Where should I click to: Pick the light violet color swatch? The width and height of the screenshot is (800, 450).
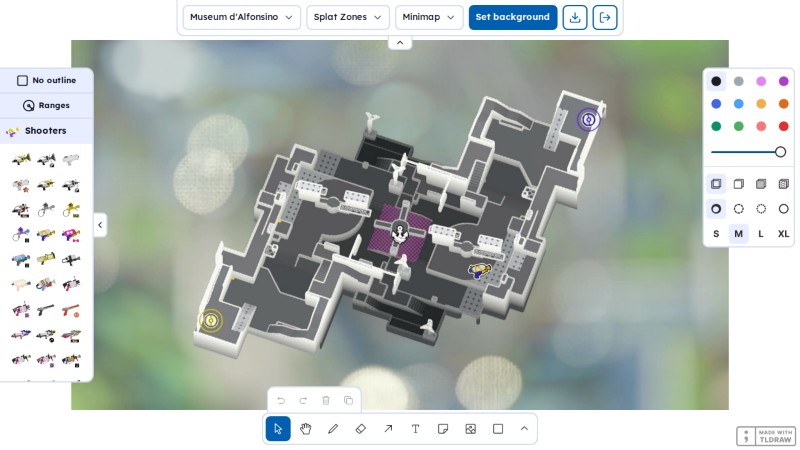point(761,81)
